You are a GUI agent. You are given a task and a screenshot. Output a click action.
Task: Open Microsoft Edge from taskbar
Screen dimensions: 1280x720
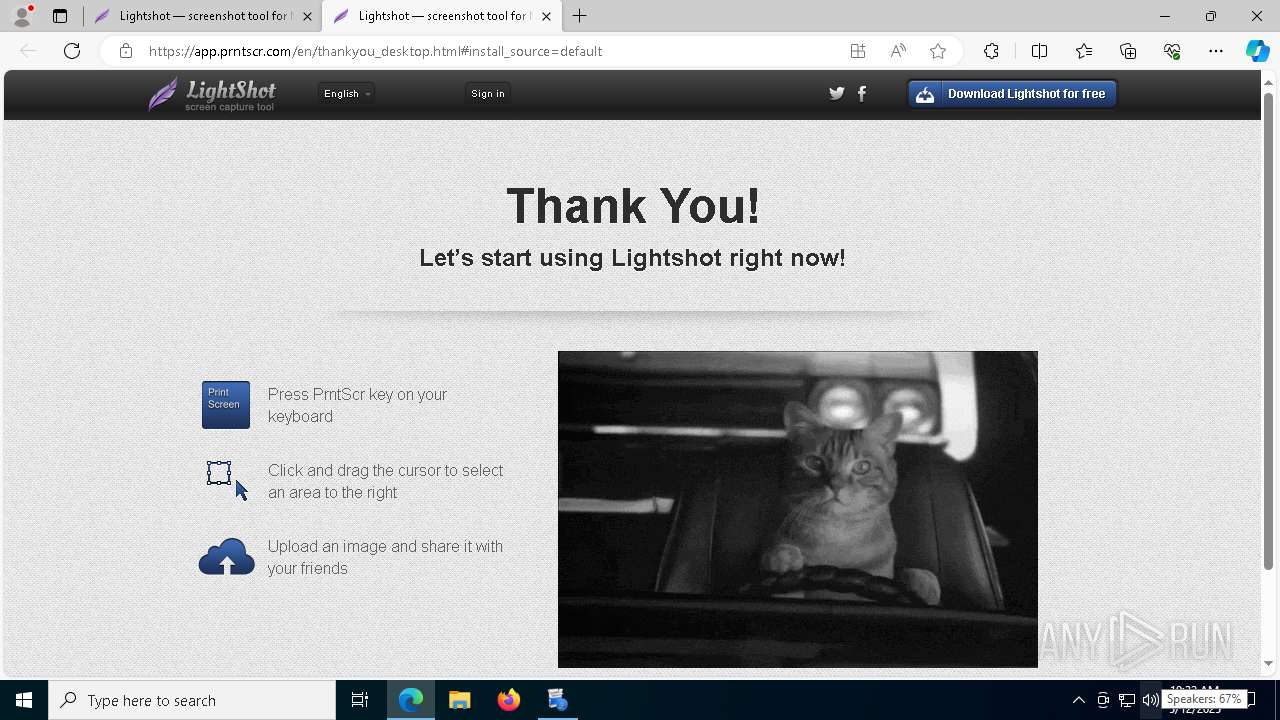411,700
